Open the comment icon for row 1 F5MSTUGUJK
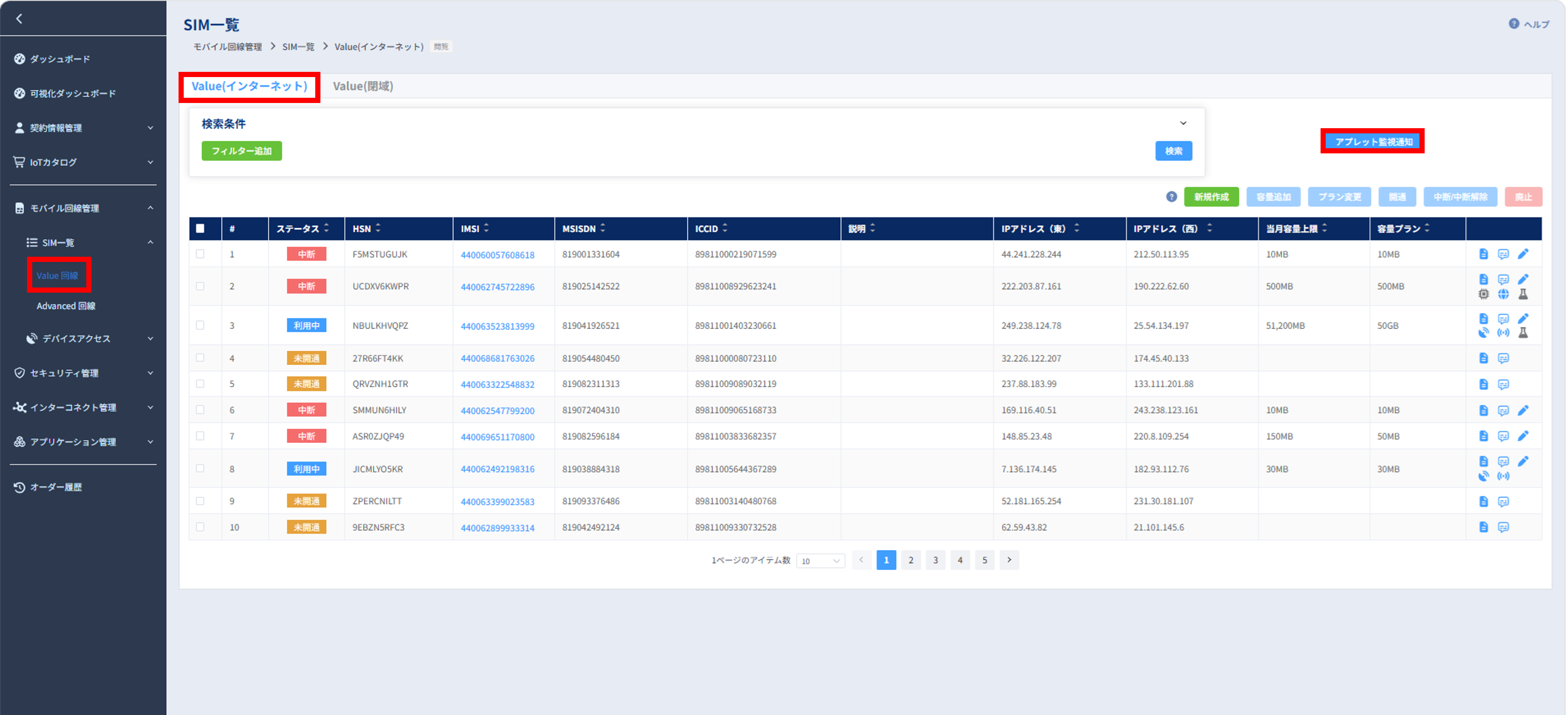Image resolution: width=1568 pixels, height=715 pixels. point(1503,254)
